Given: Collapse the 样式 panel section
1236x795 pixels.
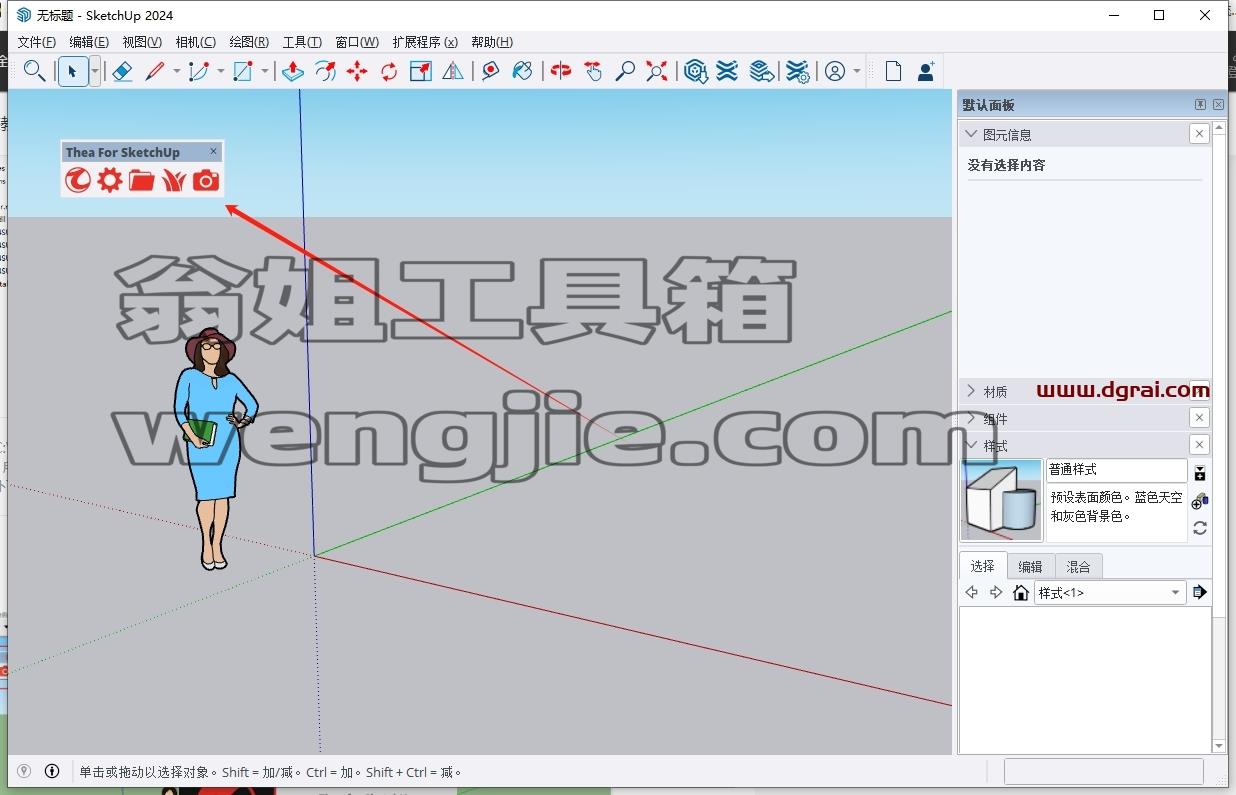Looking at the screenshot, I should tap(970, 445).
